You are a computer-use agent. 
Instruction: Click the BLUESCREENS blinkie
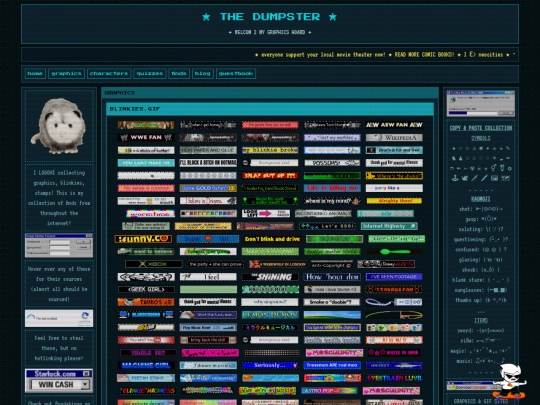pos(146,315)
